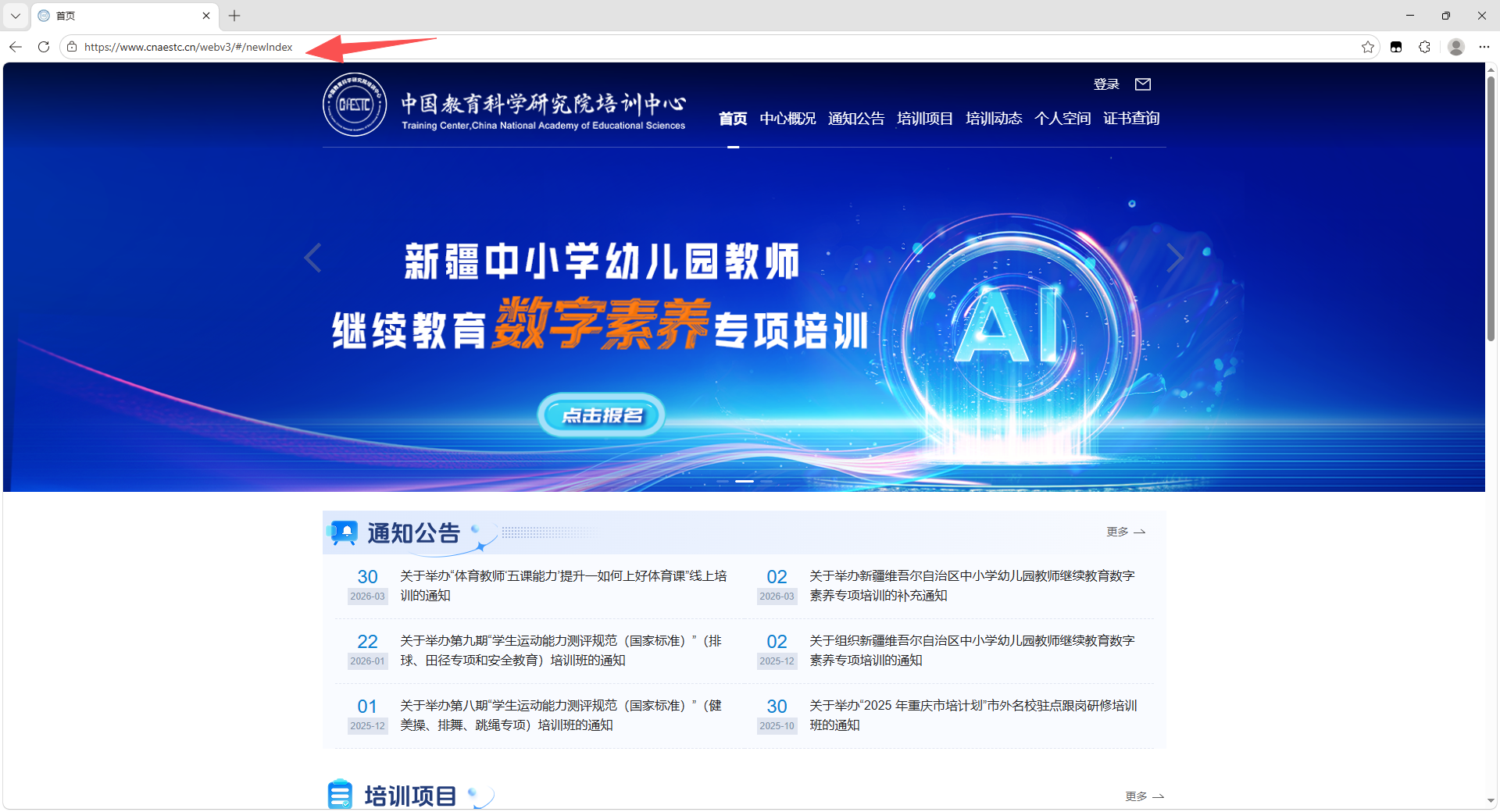Add page to favorites star icon
This screenshot has width=1500, height=812.
[1367, 47]
